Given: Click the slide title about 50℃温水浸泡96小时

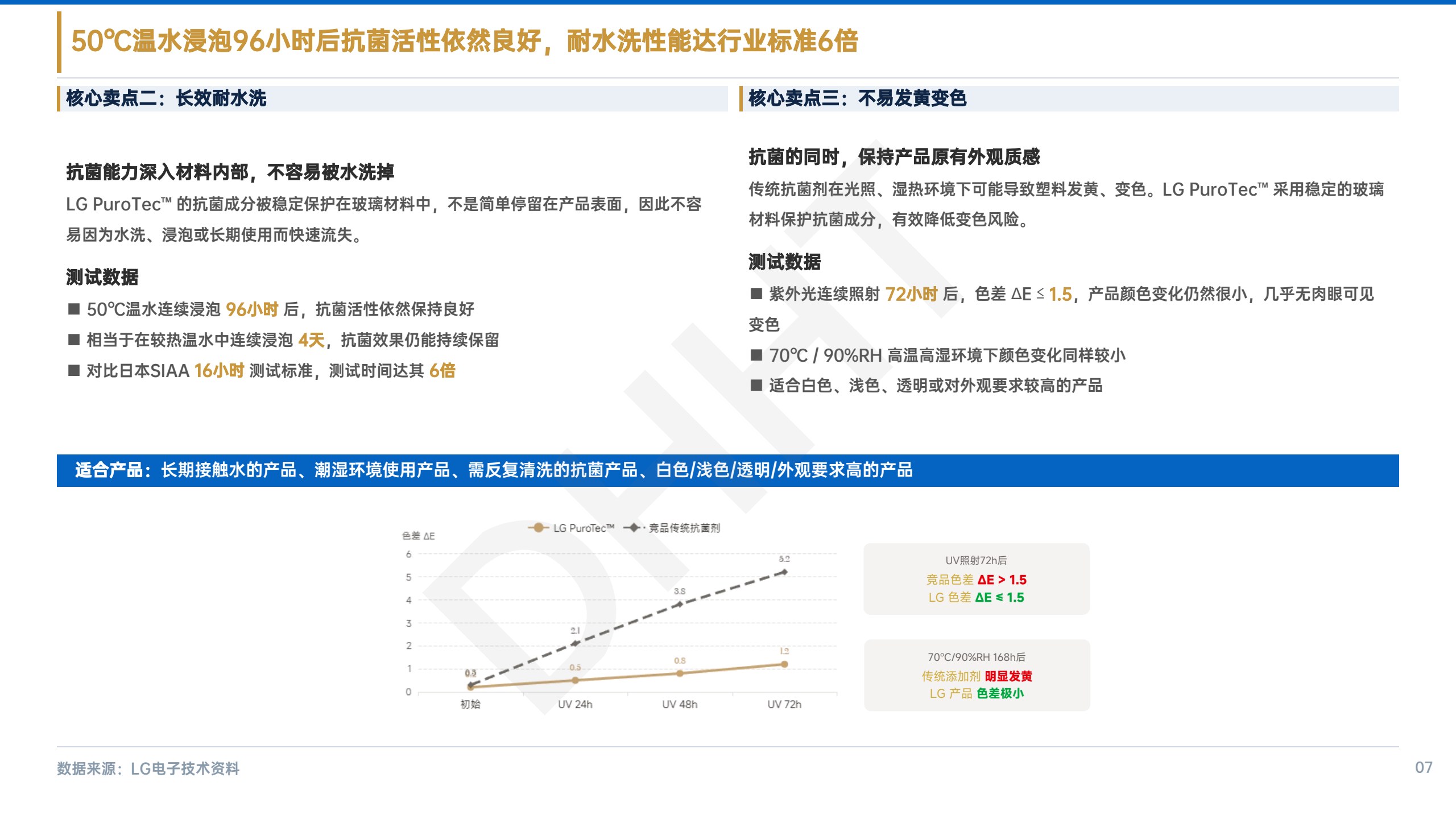Looking at the screenshot, I should tap(464, 42).
